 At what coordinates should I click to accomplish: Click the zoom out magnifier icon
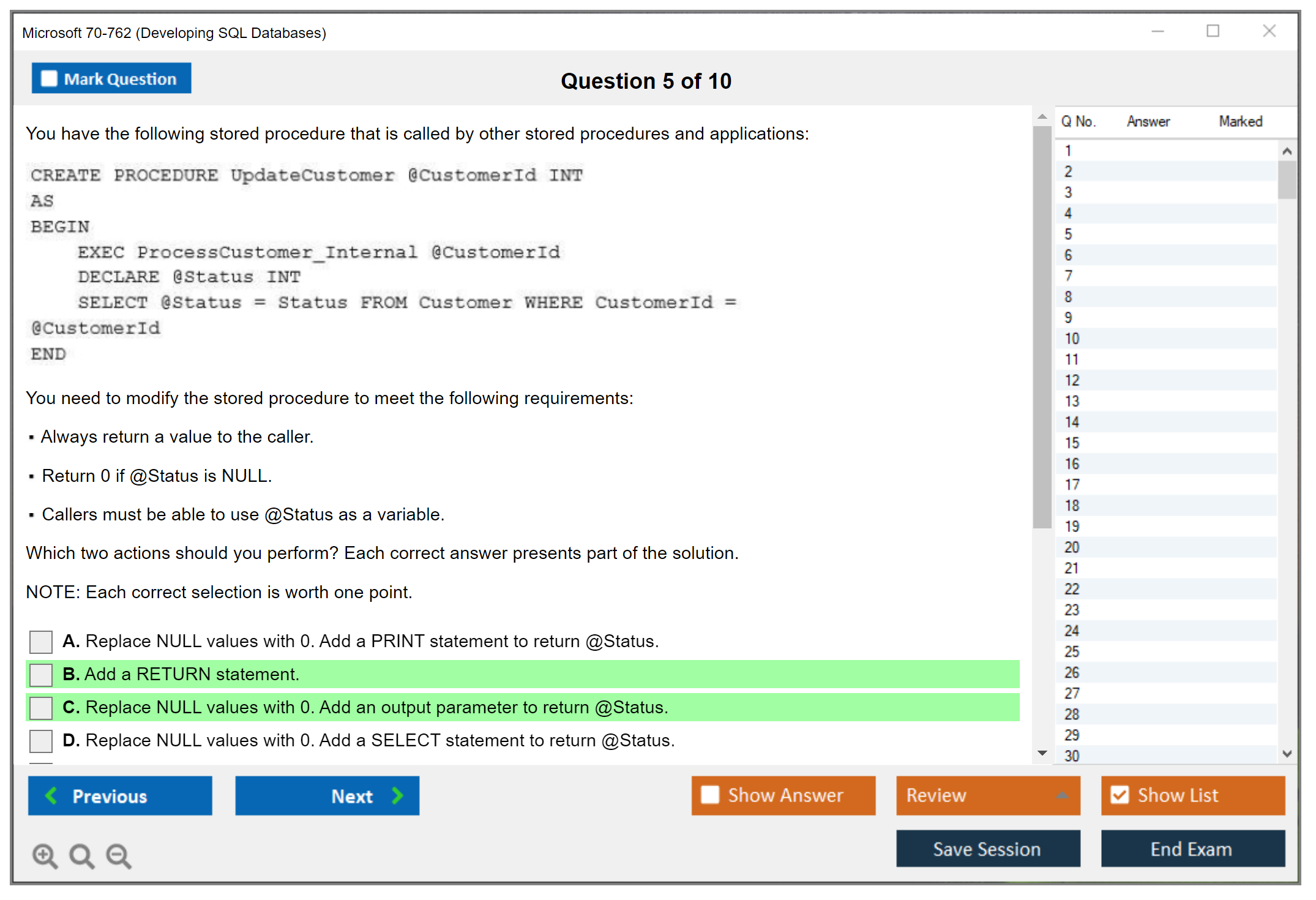[x=119, y=855]
